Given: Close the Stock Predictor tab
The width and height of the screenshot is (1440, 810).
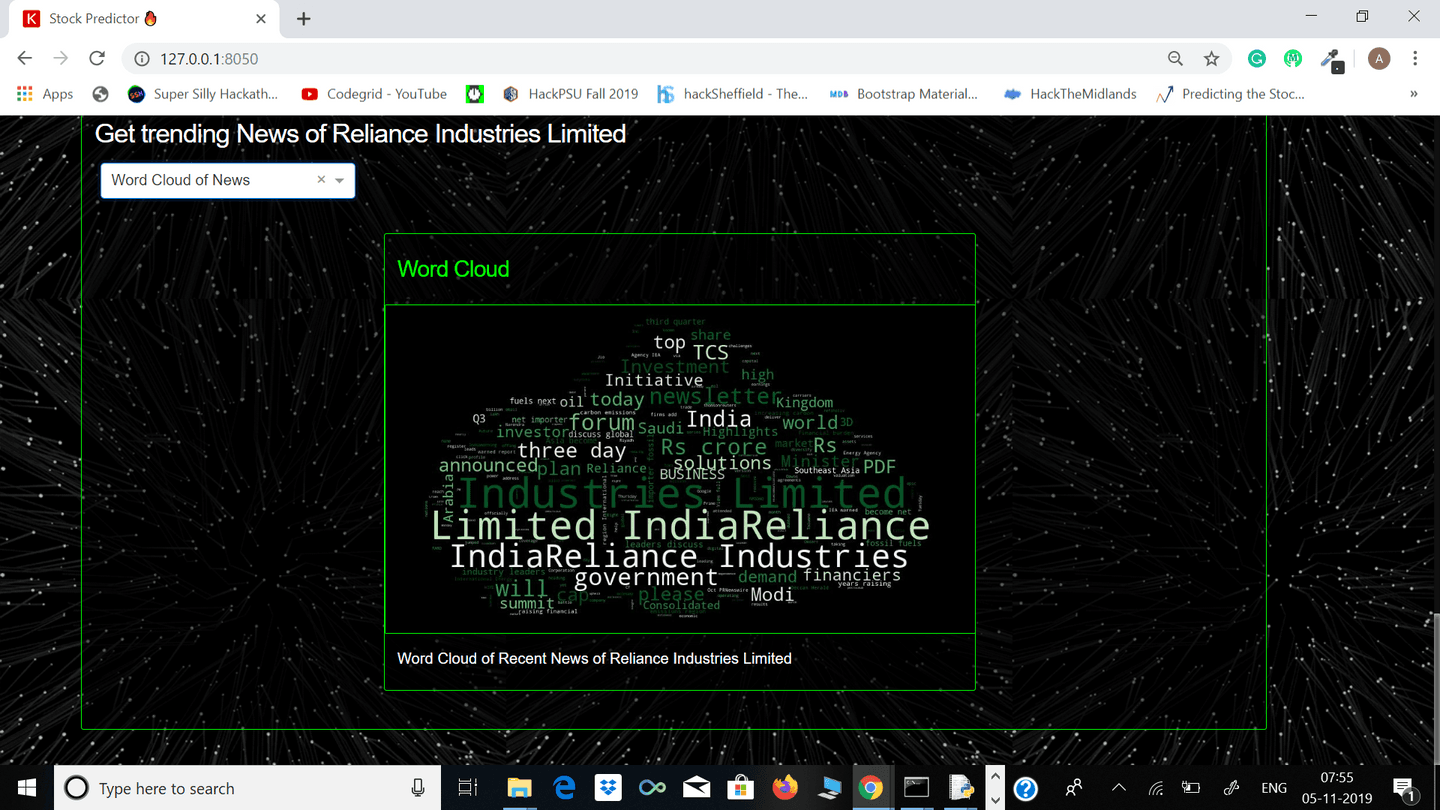Looking at the screenshot, I should 261,19.
